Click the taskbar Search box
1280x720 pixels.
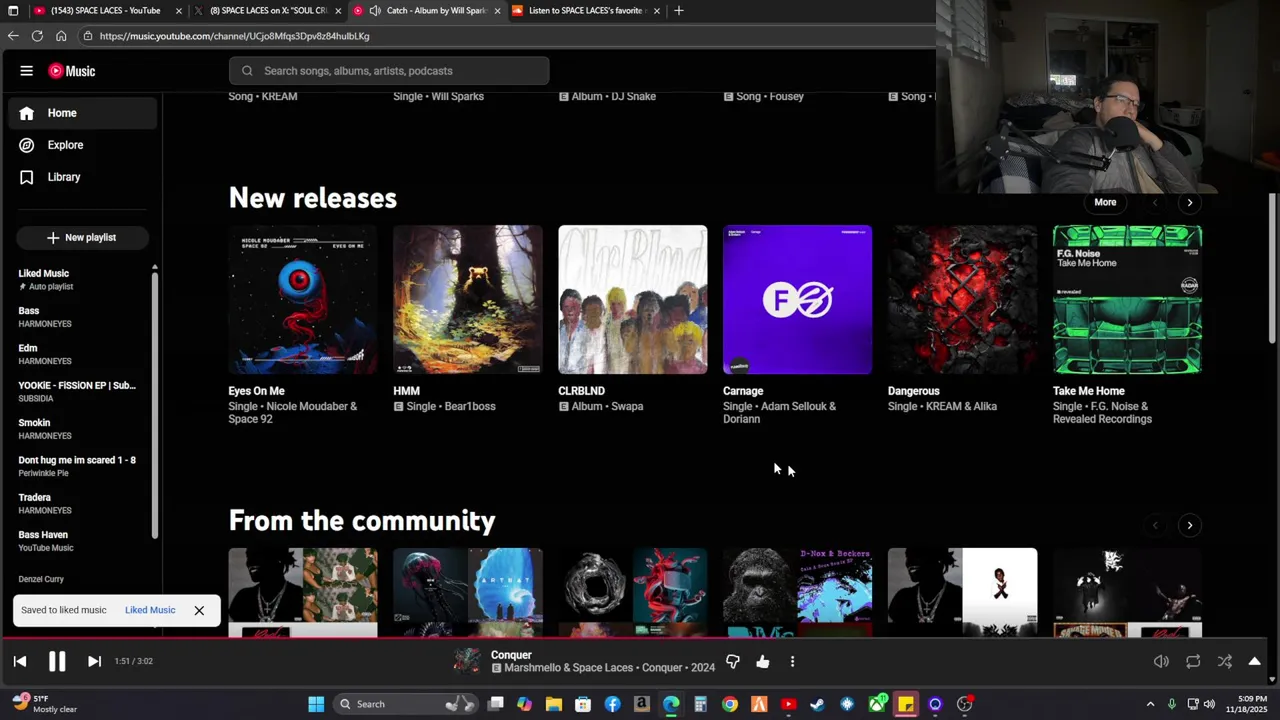pos(406,704)
